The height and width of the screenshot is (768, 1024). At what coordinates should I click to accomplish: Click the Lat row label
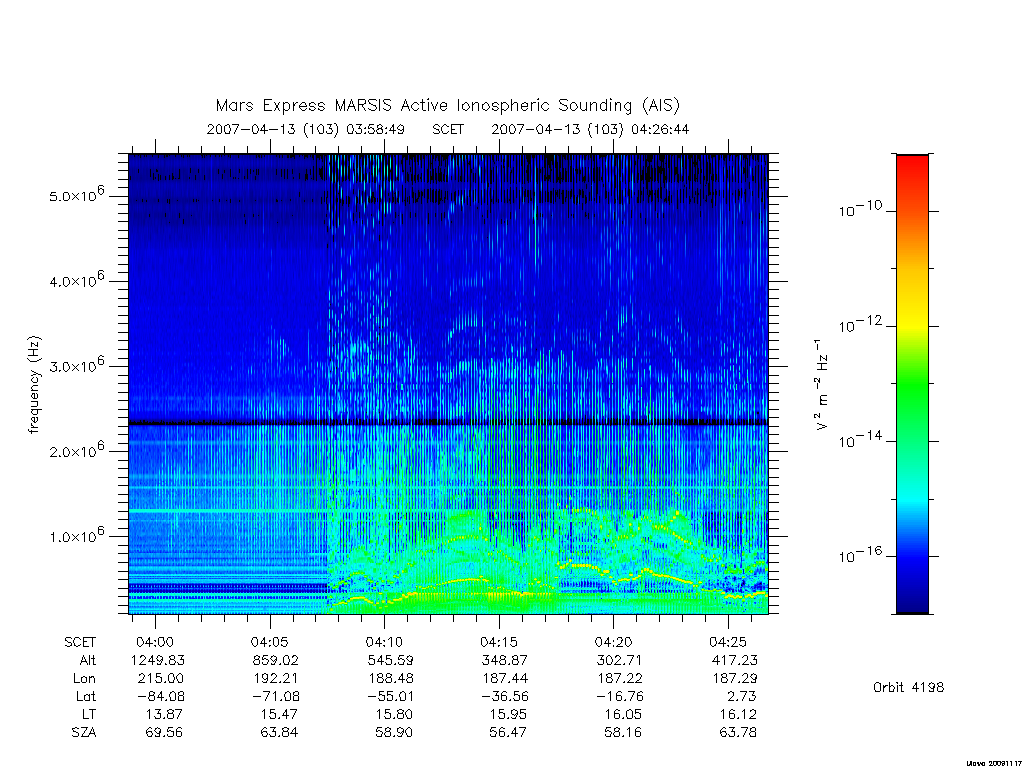86,696
